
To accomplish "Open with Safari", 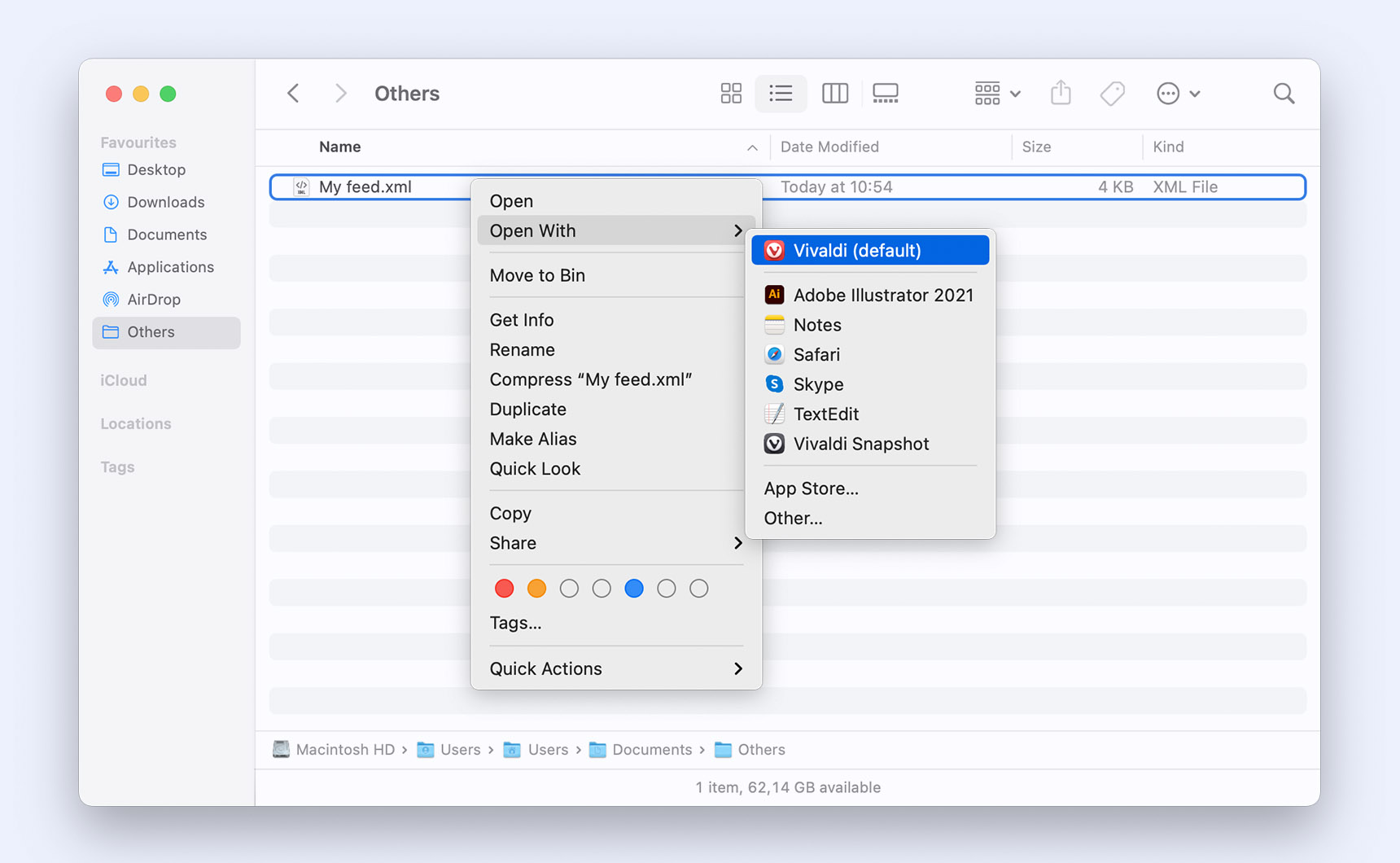I will click(x=870, y=354).
